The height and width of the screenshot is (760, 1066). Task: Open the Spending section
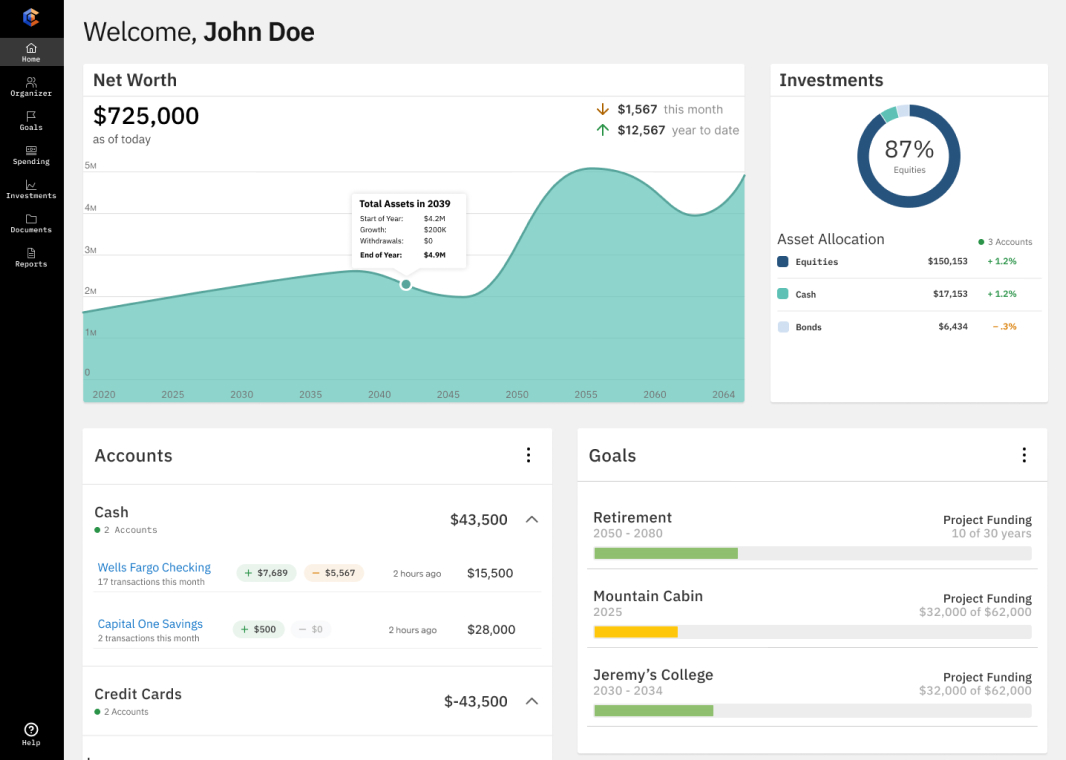coord(31,151)
